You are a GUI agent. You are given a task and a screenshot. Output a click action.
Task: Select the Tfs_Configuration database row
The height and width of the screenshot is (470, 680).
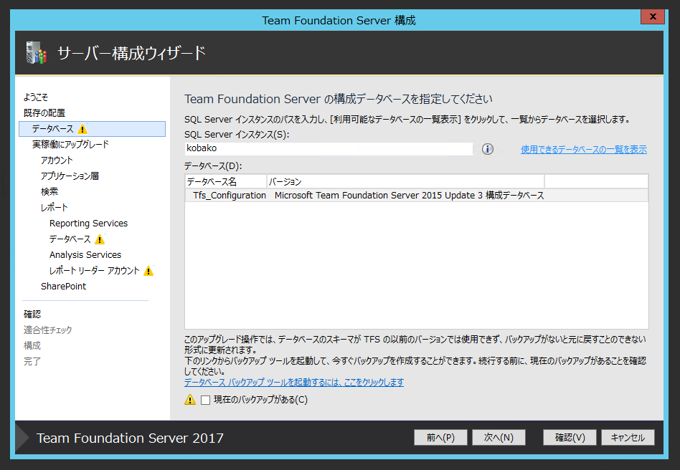pyautogui.click(x=416, y=196)
